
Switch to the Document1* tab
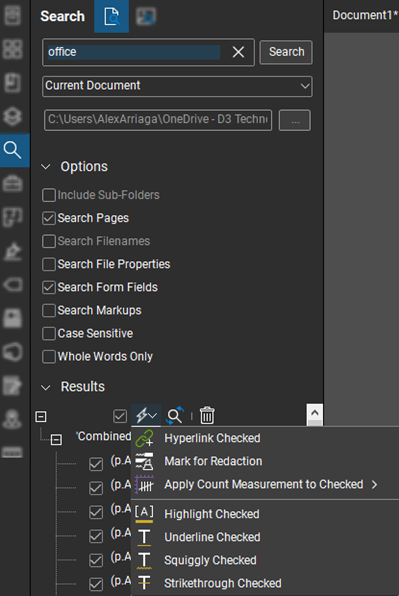pos(365,16)
